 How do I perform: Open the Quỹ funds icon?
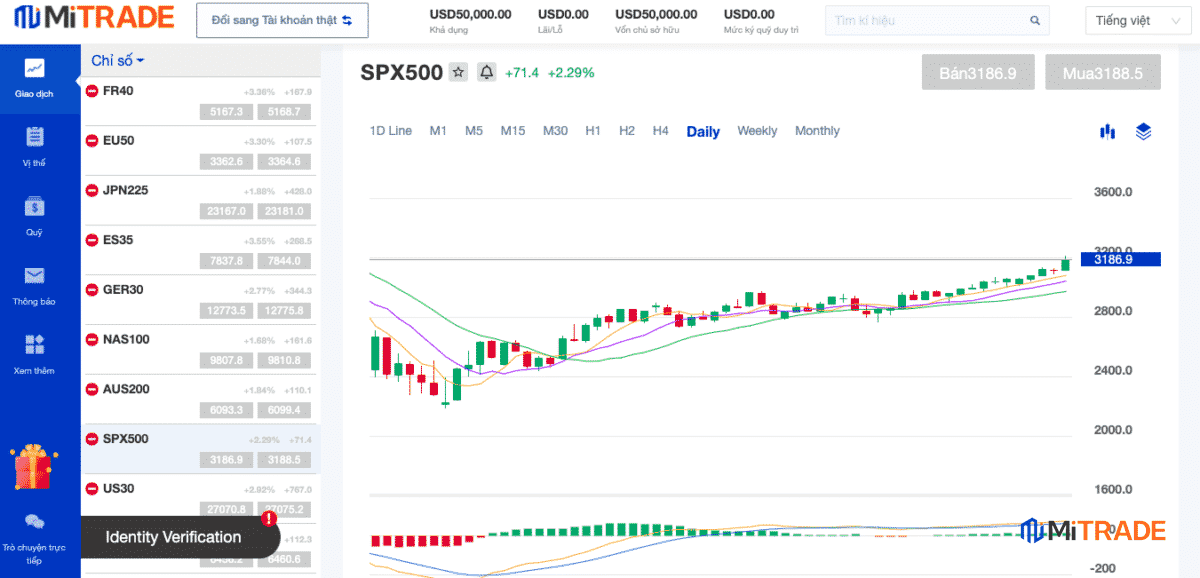tap(35, 208)
